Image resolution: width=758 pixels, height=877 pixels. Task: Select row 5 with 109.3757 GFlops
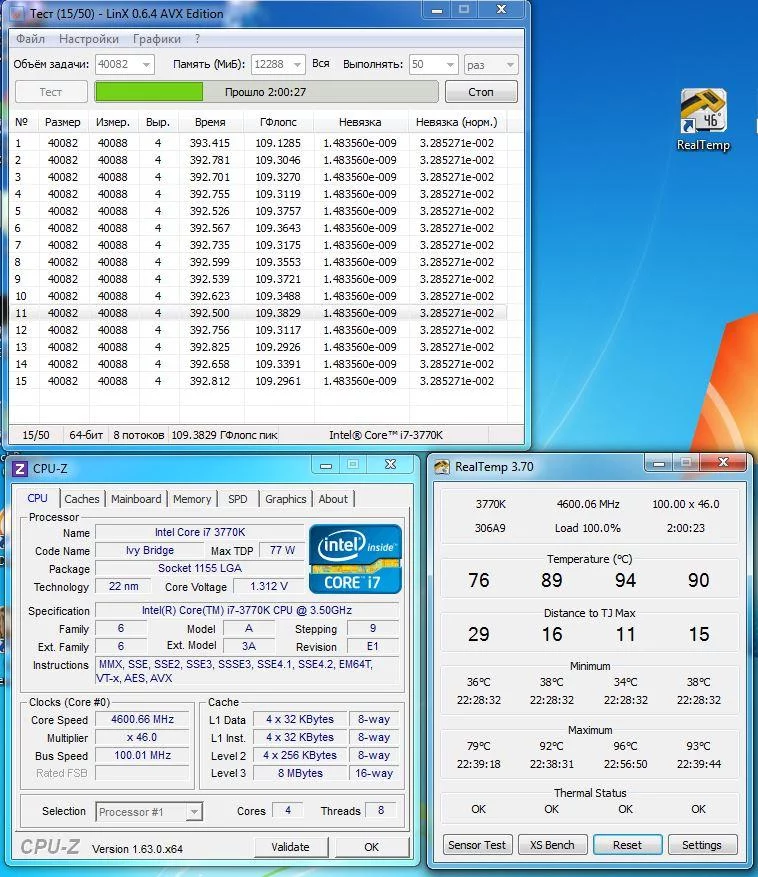point(258,211)
